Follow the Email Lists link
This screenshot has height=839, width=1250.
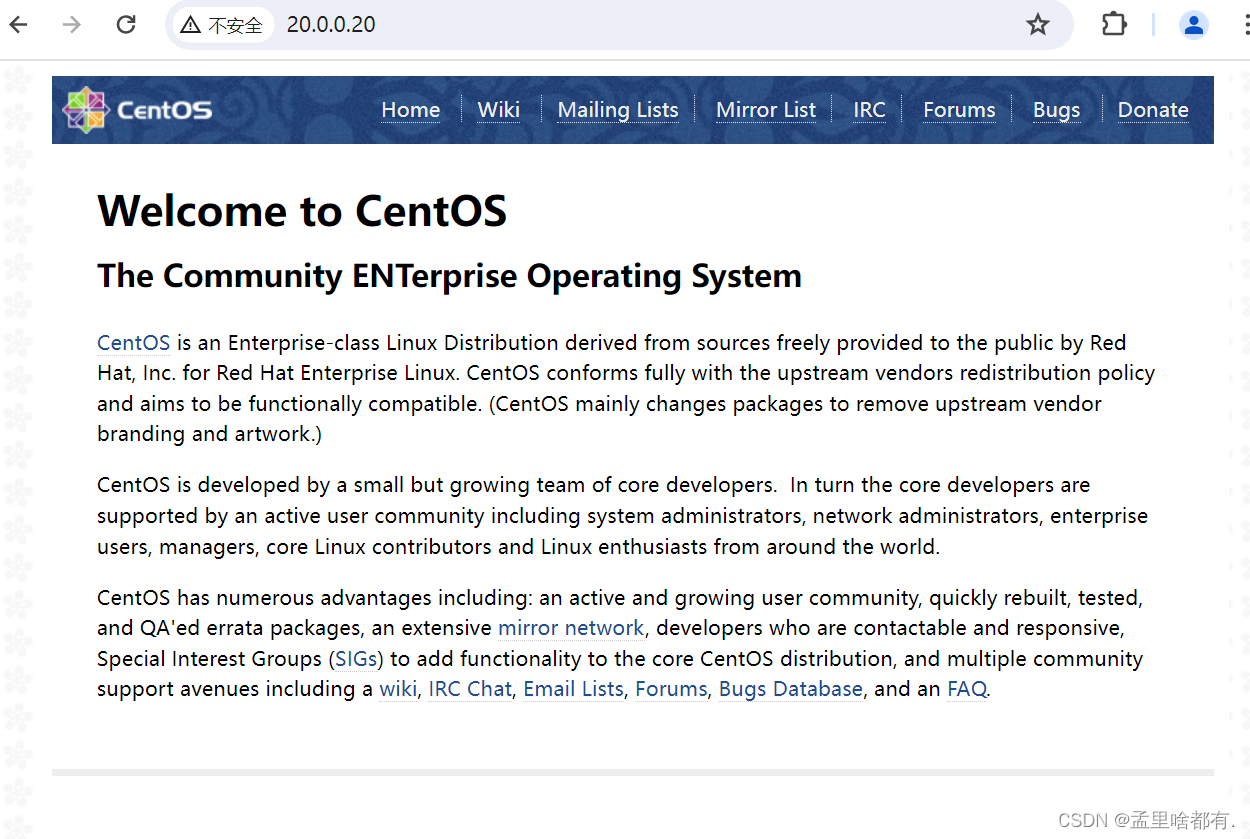(x=573, y=689)
